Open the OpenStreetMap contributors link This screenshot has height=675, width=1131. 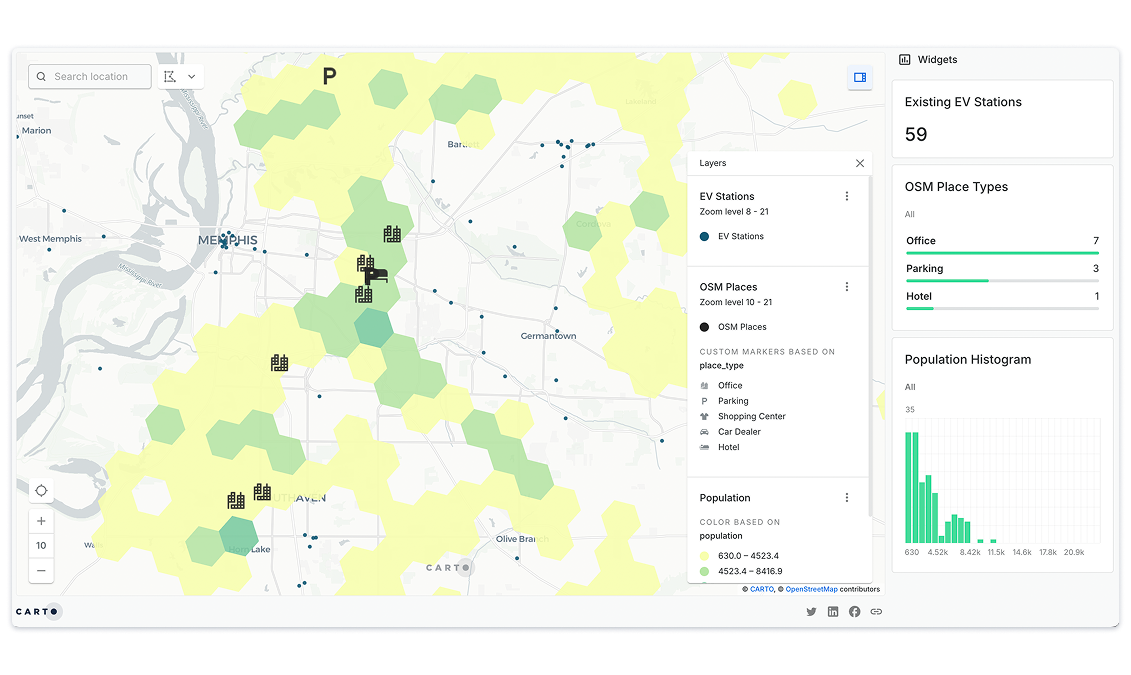click(x=812, y=589)
